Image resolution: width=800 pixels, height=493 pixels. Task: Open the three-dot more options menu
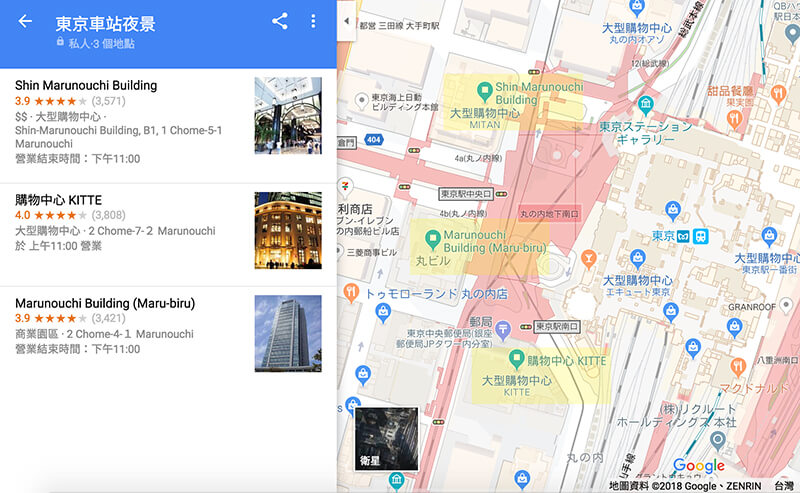[313, 21]
